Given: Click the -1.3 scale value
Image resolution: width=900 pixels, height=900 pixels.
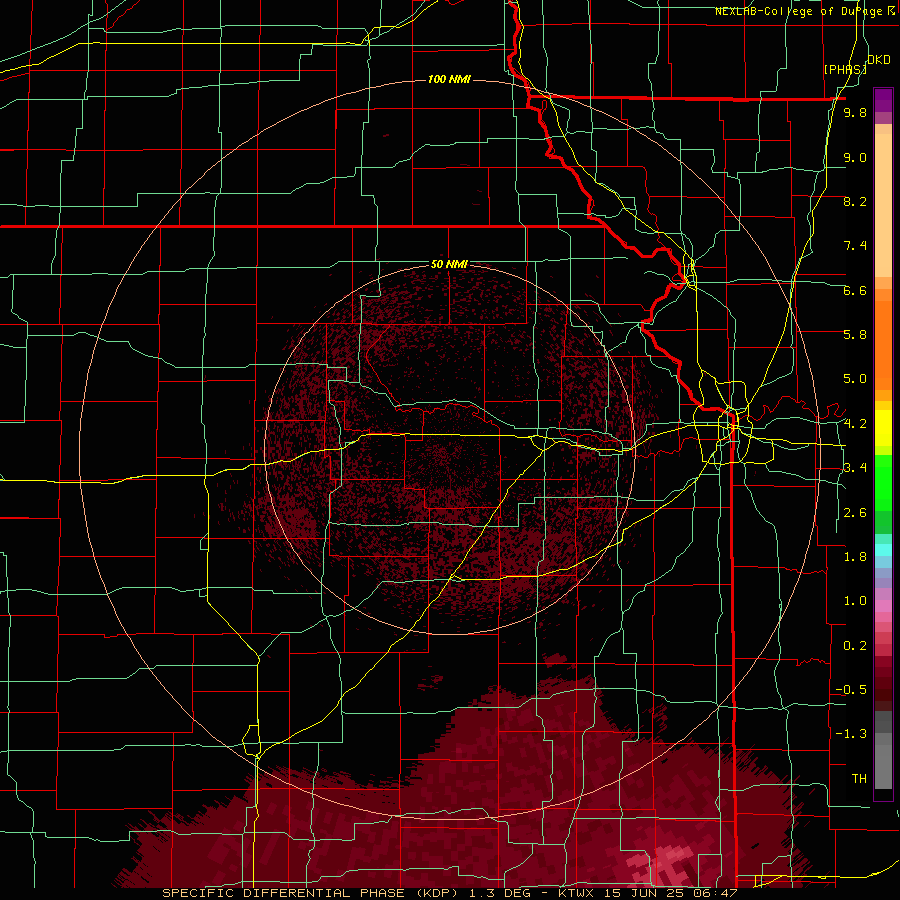Looking at the screenshot, I should coord(851,734).
